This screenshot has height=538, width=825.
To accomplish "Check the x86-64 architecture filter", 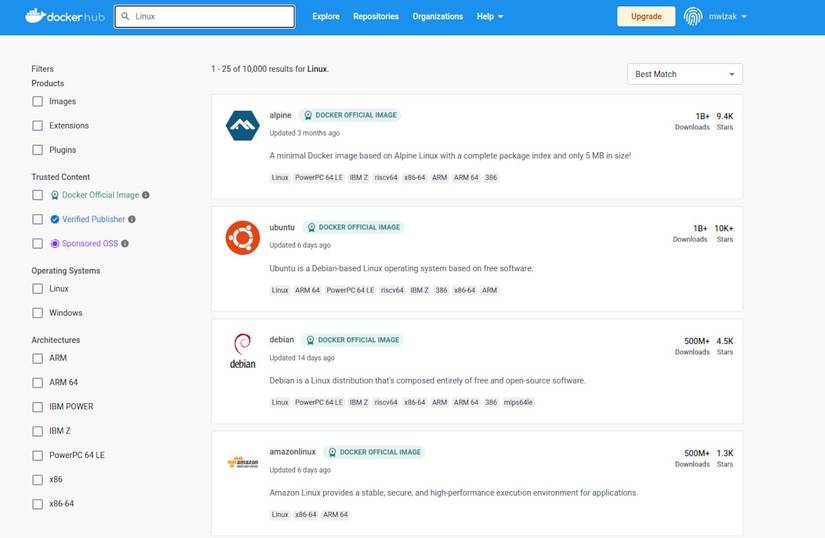I will 37,504.
